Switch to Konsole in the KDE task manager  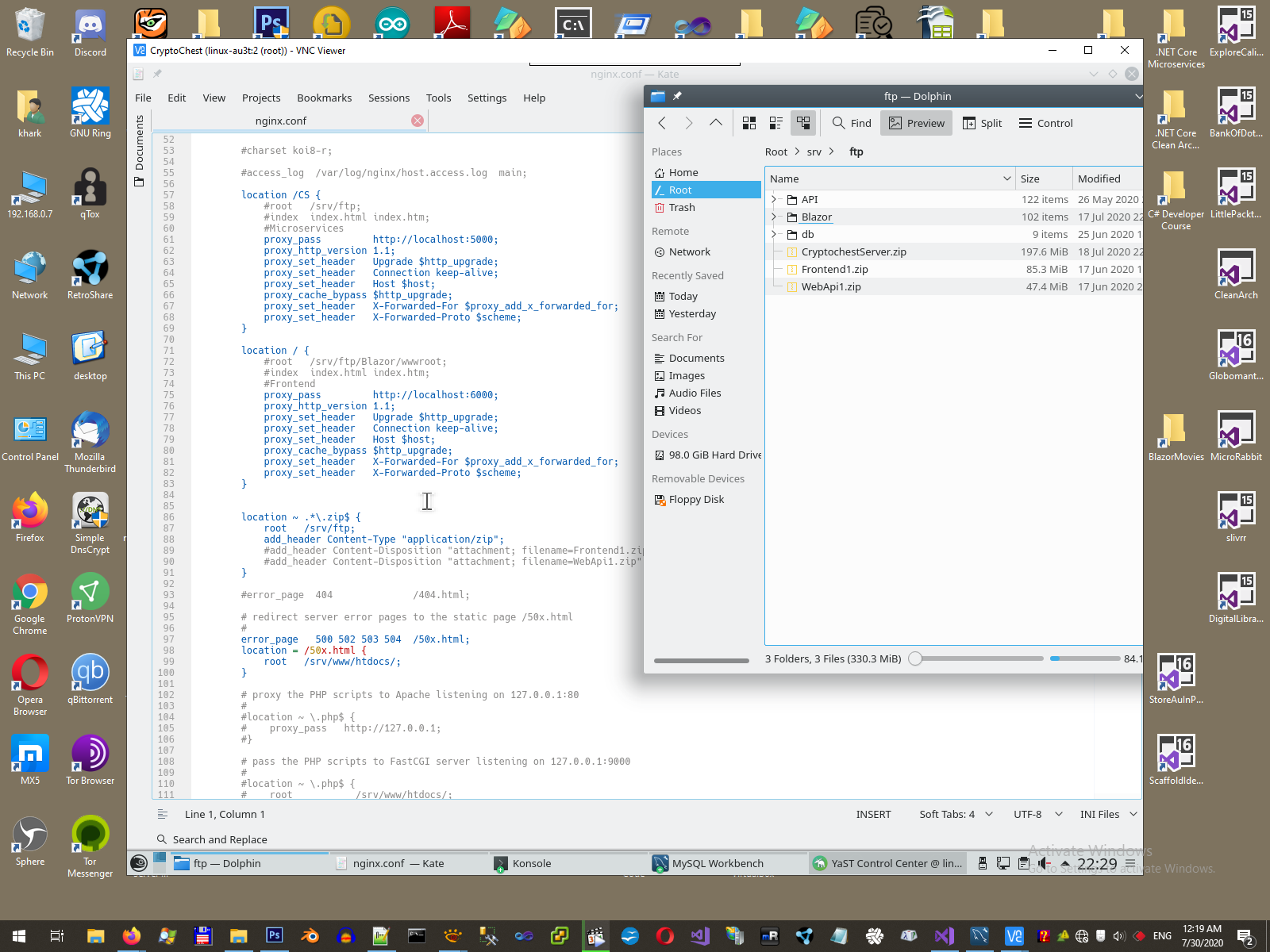[x=568, y=863]
